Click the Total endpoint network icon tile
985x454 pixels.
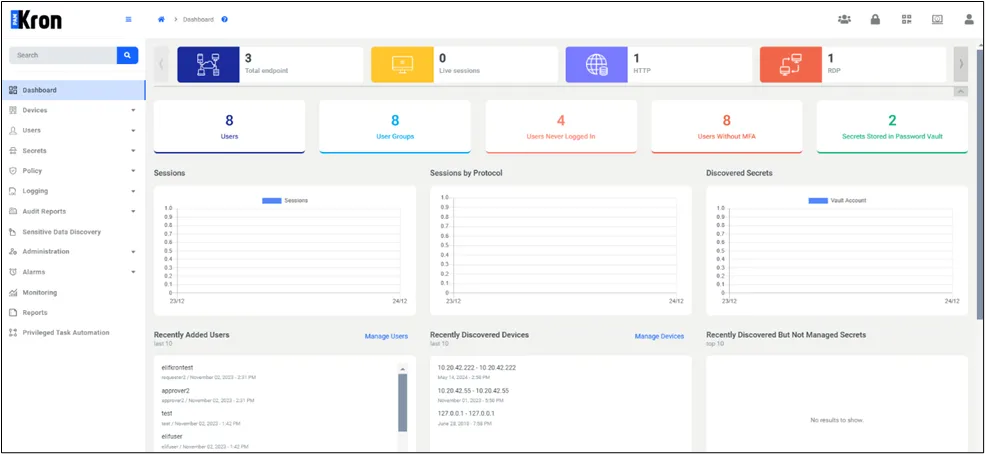208,65
